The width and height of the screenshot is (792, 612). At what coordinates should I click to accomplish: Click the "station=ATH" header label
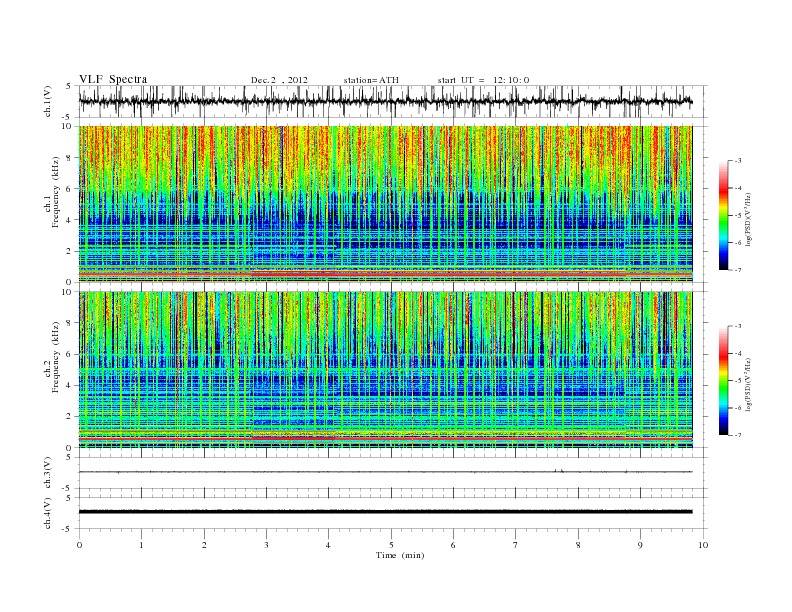point(371,80)
